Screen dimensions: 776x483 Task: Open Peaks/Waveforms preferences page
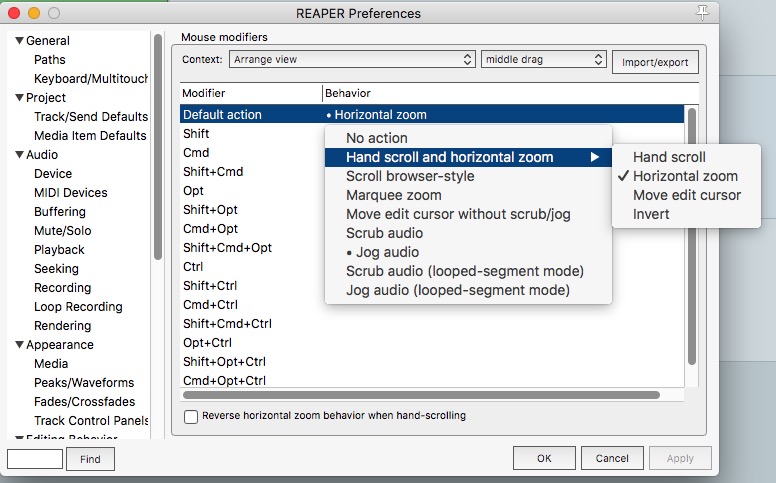84,383
